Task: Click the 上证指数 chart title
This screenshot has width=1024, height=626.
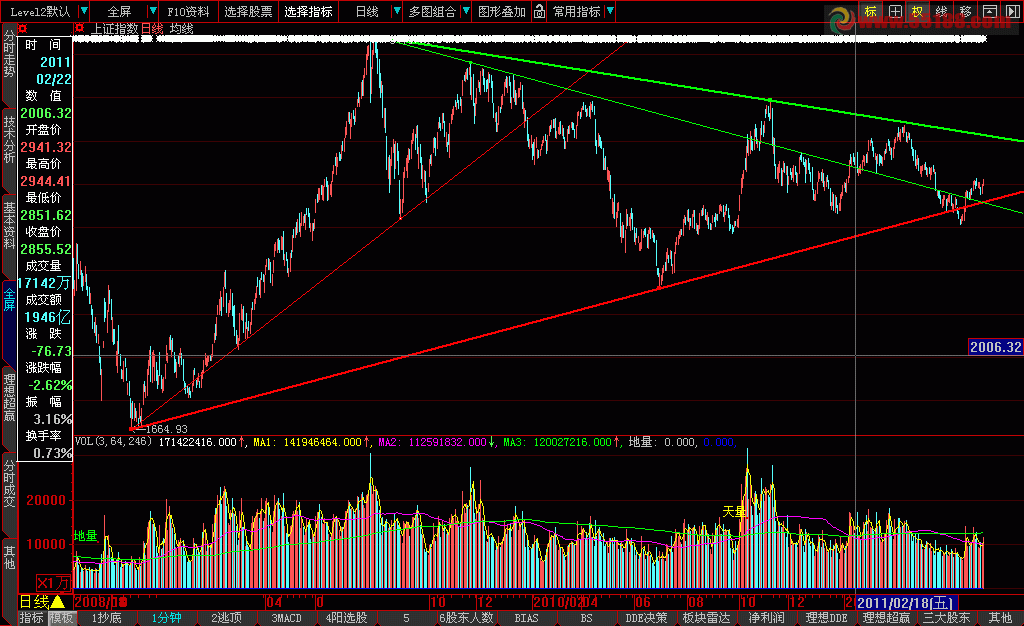Action: coord(114,29)
